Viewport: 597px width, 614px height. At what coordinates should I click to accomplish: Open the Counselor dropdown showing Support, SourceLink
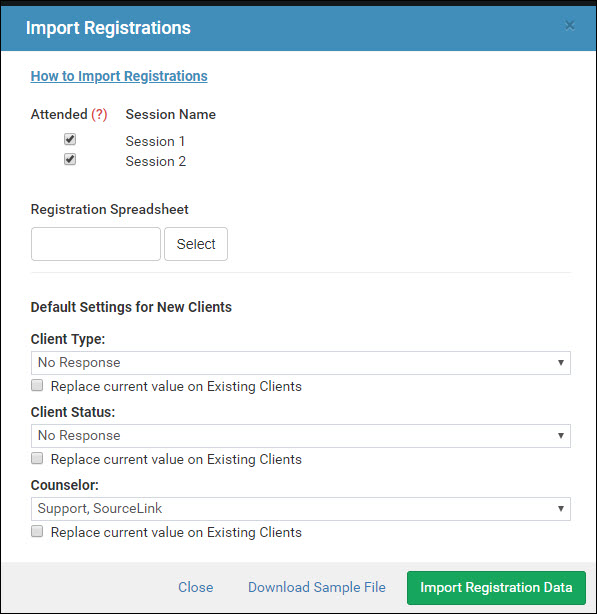point(301,509)
